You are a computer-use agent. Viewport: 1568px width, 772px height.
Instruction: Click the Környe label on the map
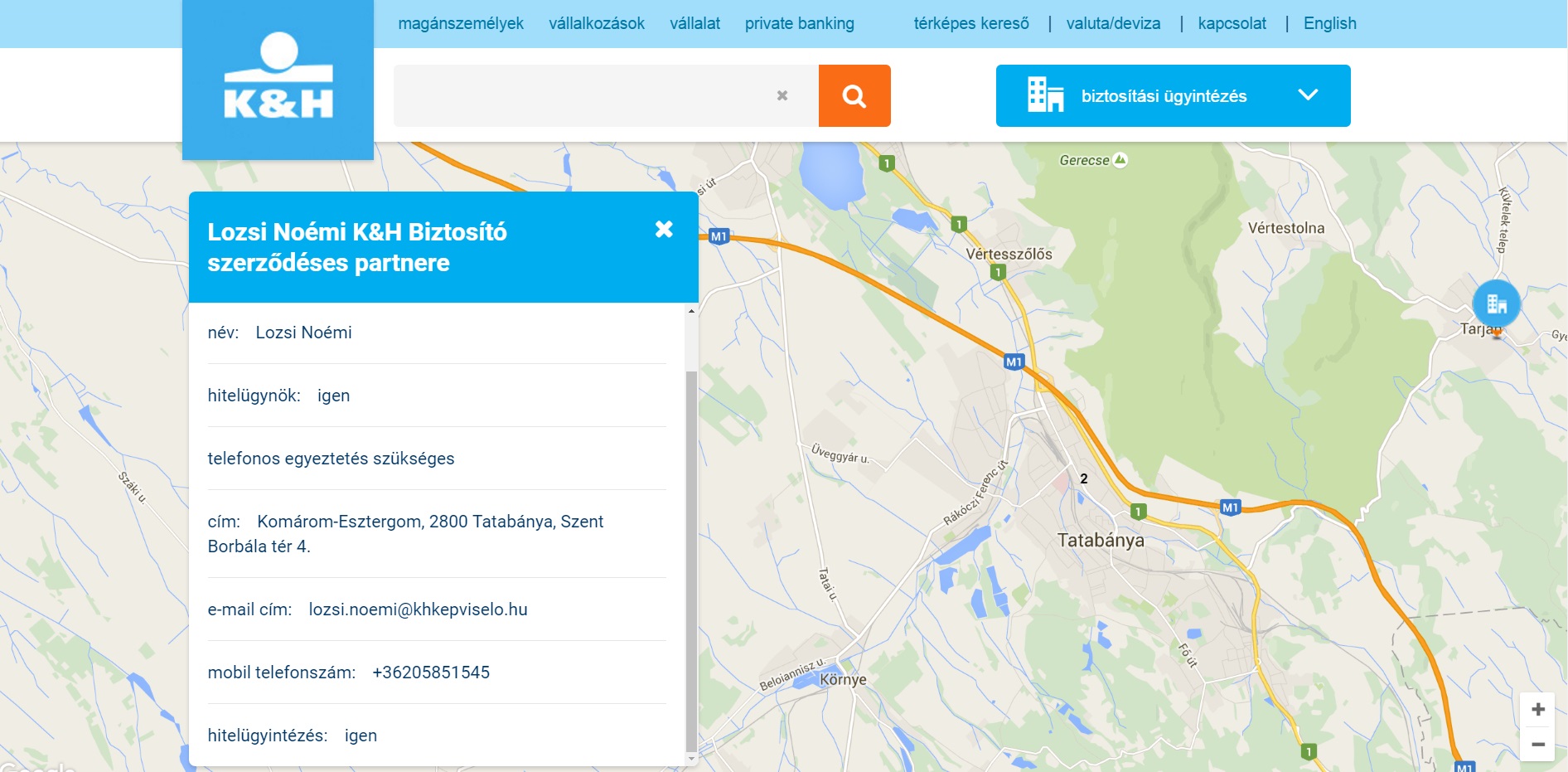pyautogui.click(x=843, y=680)
